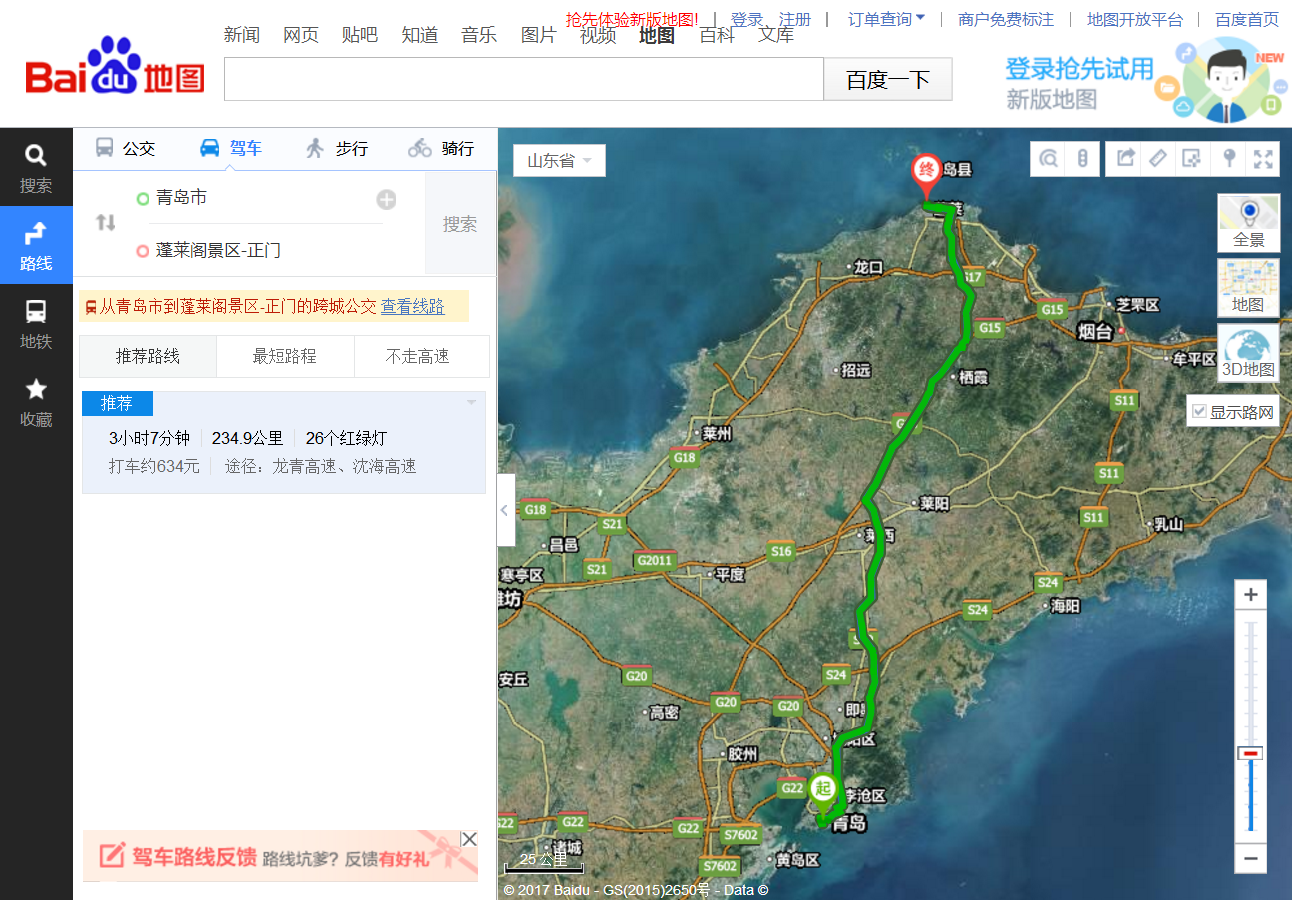Click the fullscreen map icon
Image resolution: width=1292 pixels, height=900 pixels.
coord(1263,158)
